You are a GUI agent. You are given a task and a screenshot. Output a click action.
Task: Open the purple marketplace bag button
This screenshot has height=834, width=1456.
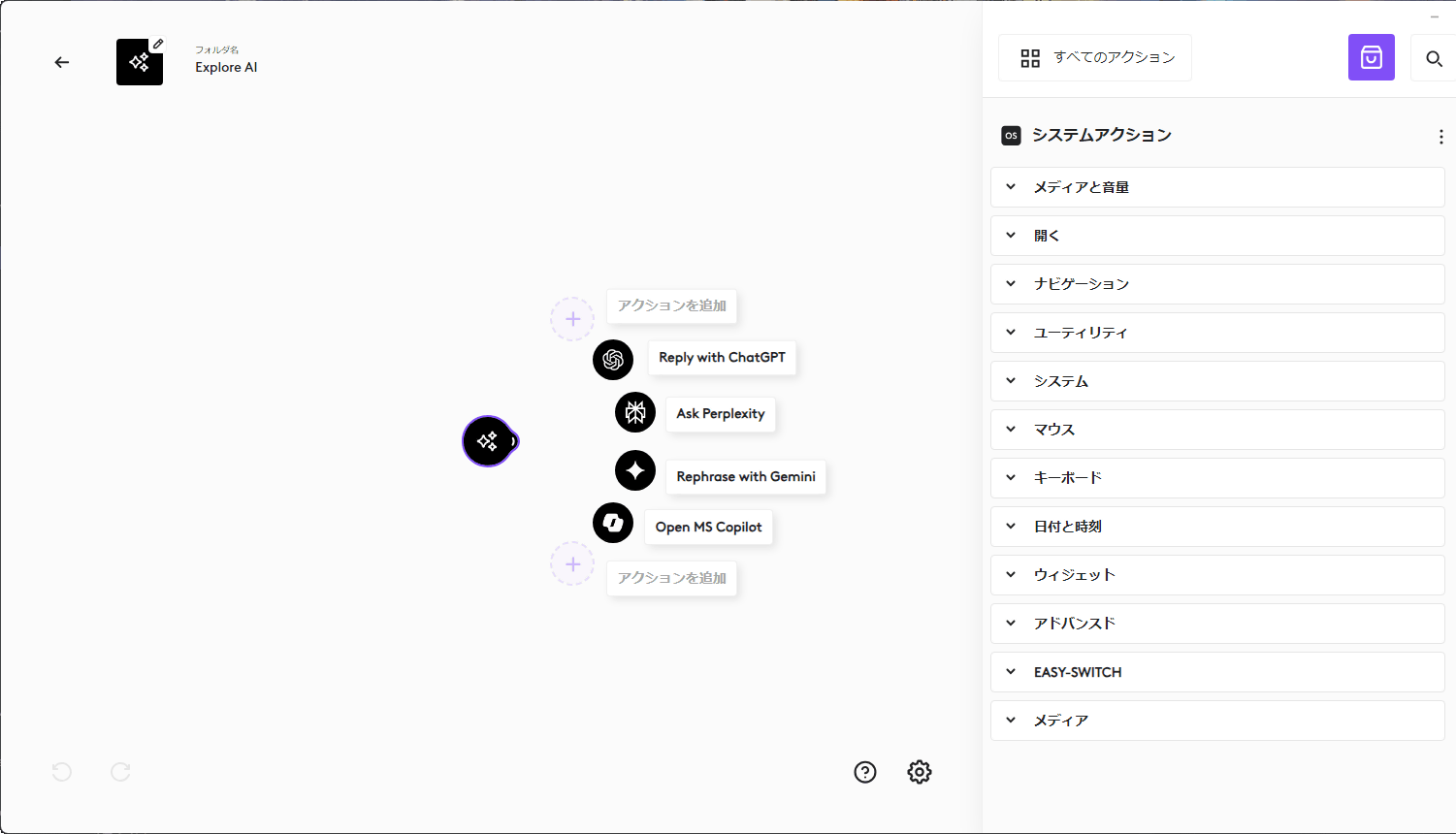pyautogui.click(x=1372, y=57)
